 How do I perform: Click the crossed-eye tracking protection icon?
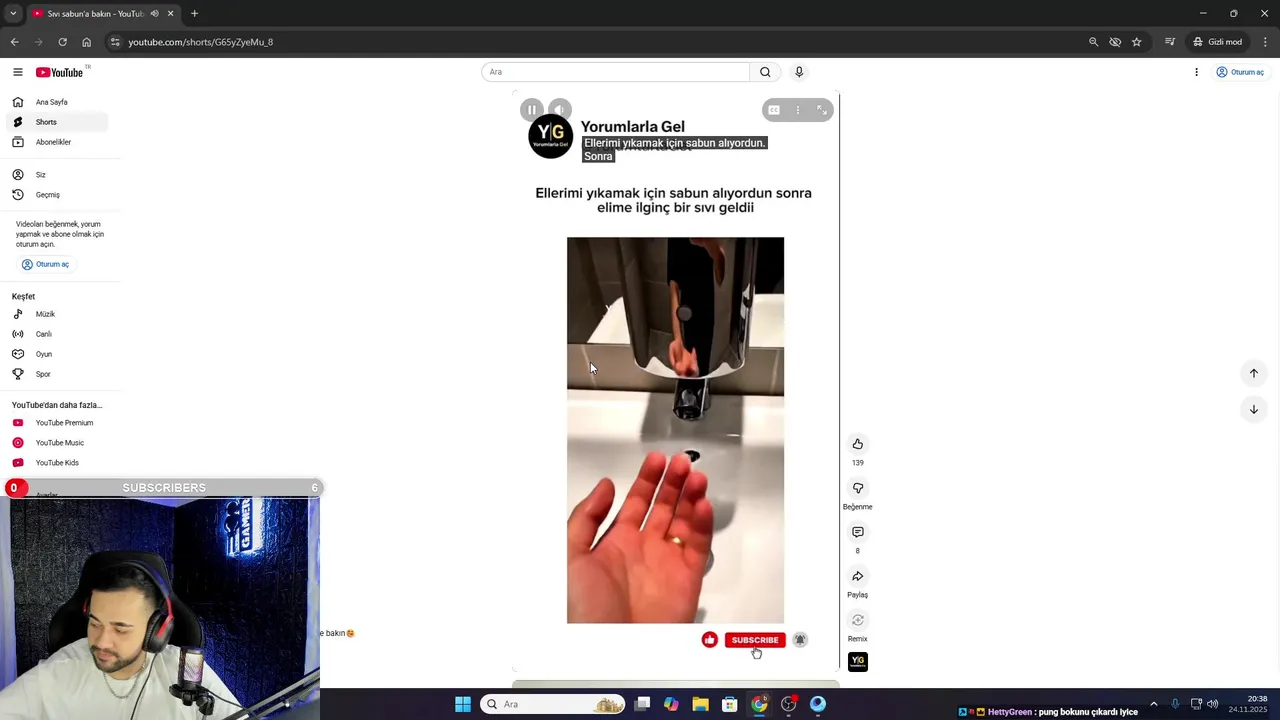point(1115,42)
